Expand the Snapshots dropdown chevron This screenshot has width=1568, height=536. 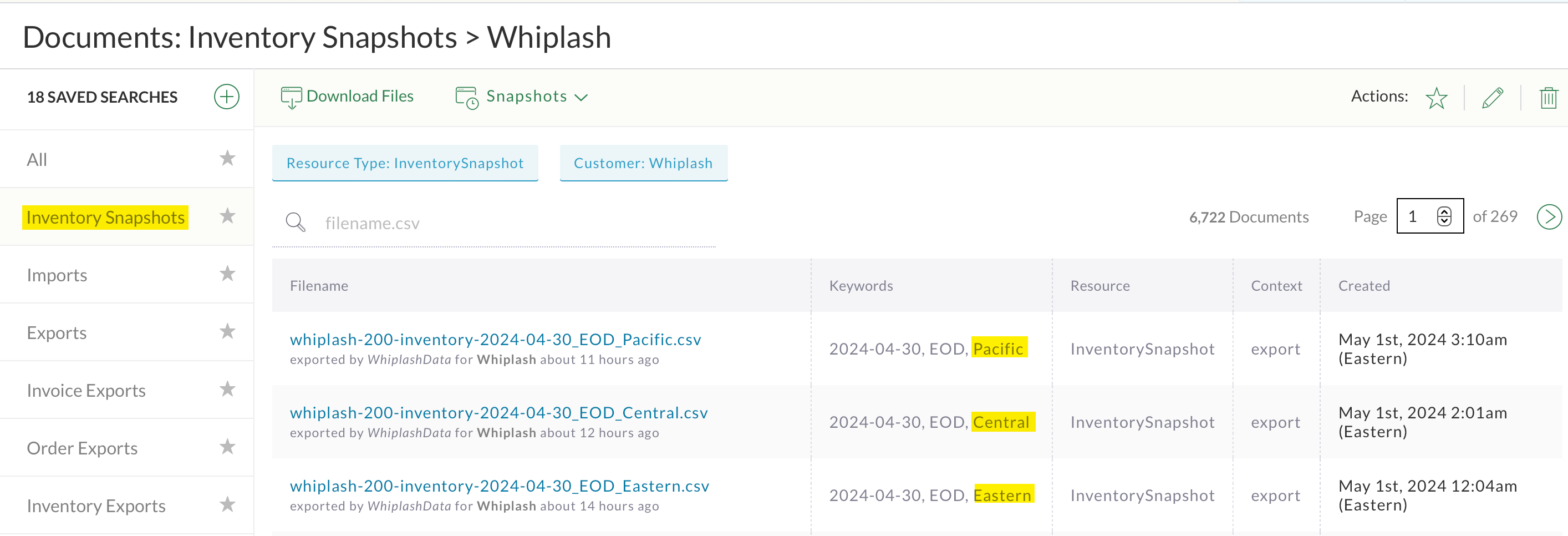pyautogui.click(x=581, y=98)
